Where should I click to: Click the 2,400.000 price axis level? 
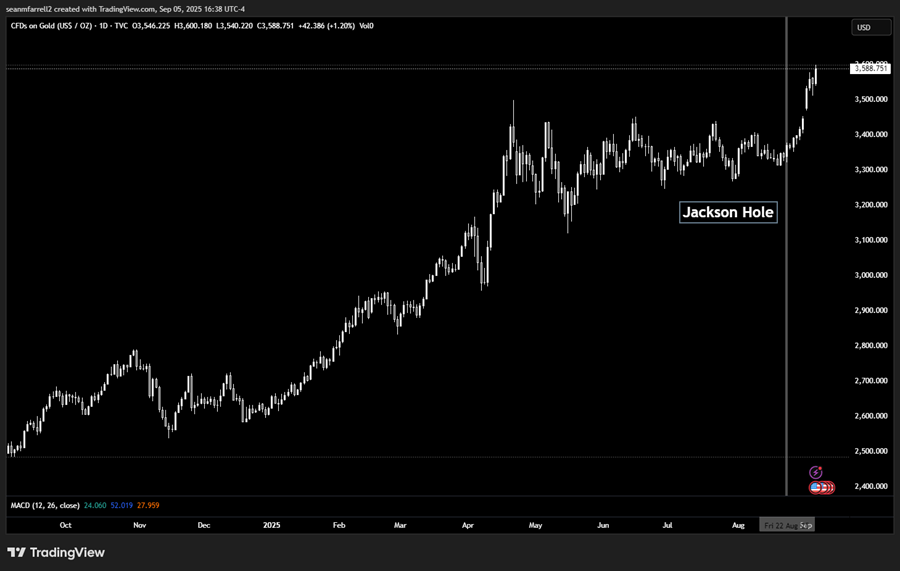[x=870, y=486]
